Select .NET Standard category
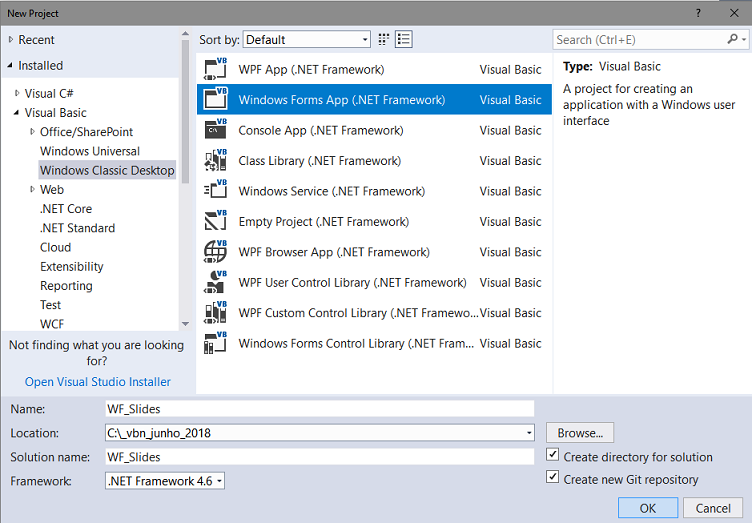The width and height of the screenshot is (752, 523). coord(77,228)
